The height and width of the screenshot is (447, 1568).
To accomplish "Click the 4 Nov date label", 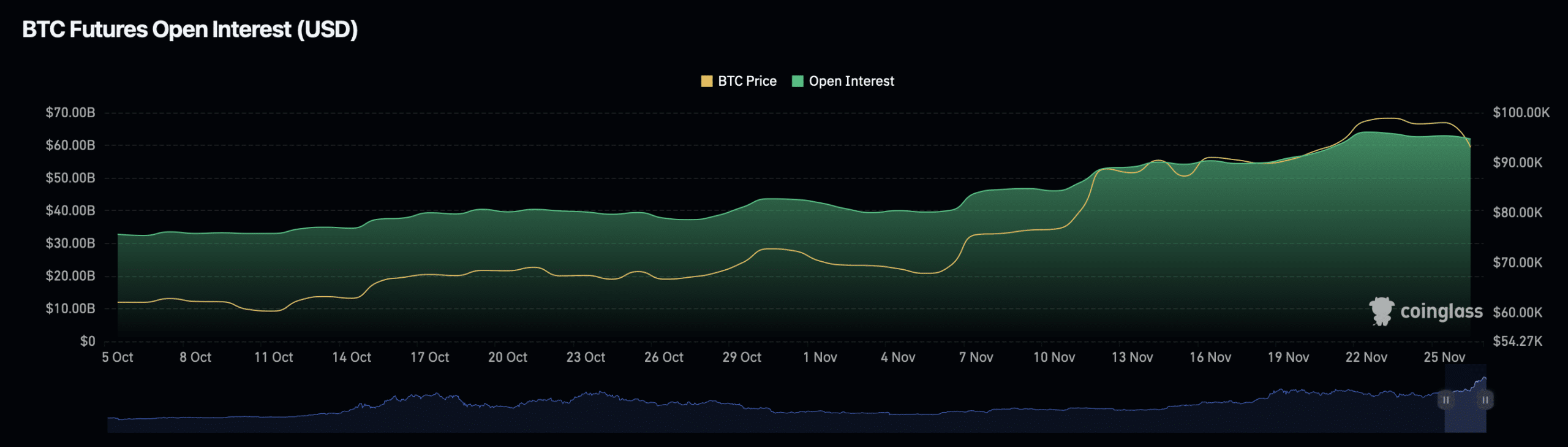I will point(898,357).
